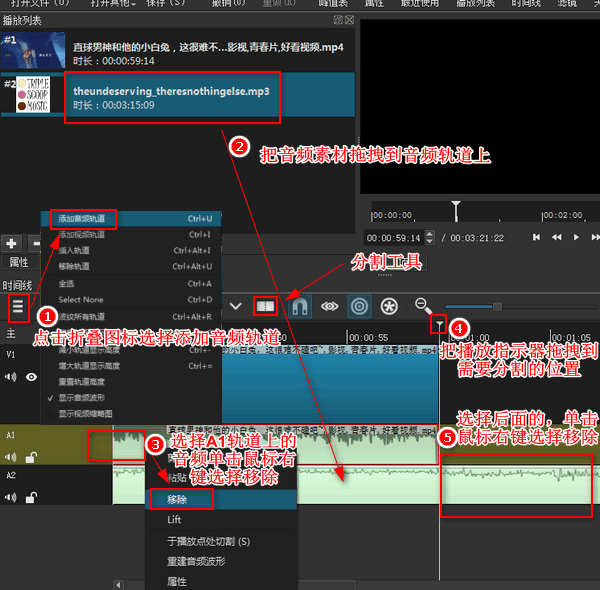This screenshot has width=600, height=590.
Task: Open the 属性 tab below the playlist
Action: pyautogui.click(x=19, y=262)
